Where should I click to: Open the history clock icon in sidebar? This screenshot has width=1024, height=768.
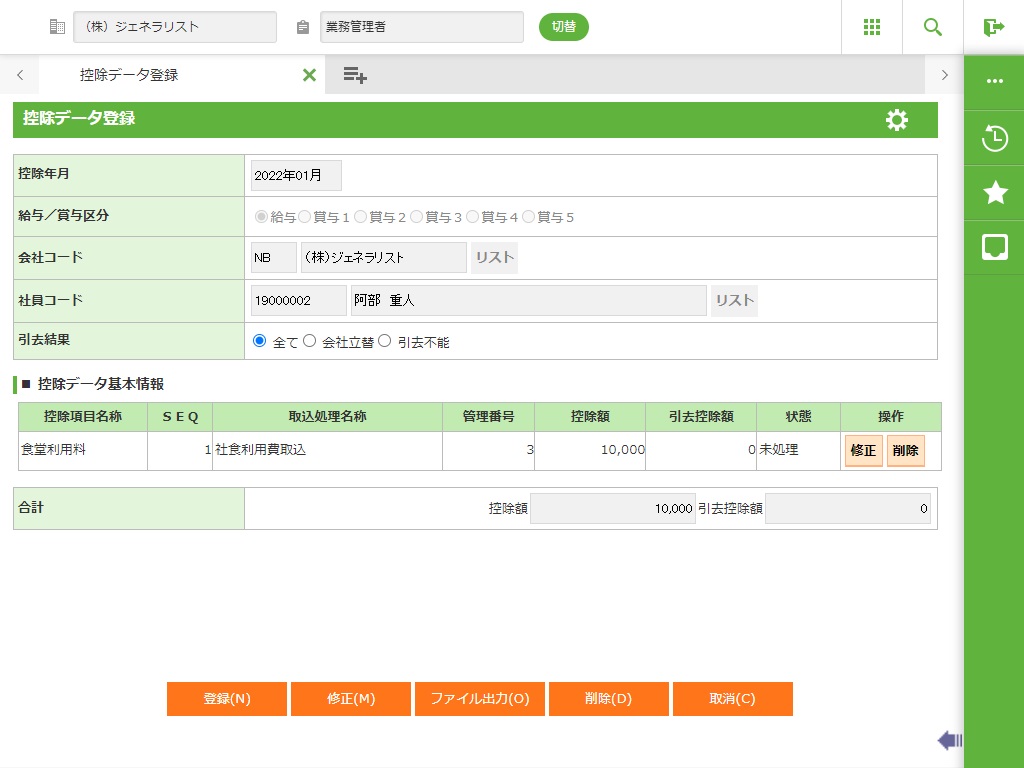[995, 138]
